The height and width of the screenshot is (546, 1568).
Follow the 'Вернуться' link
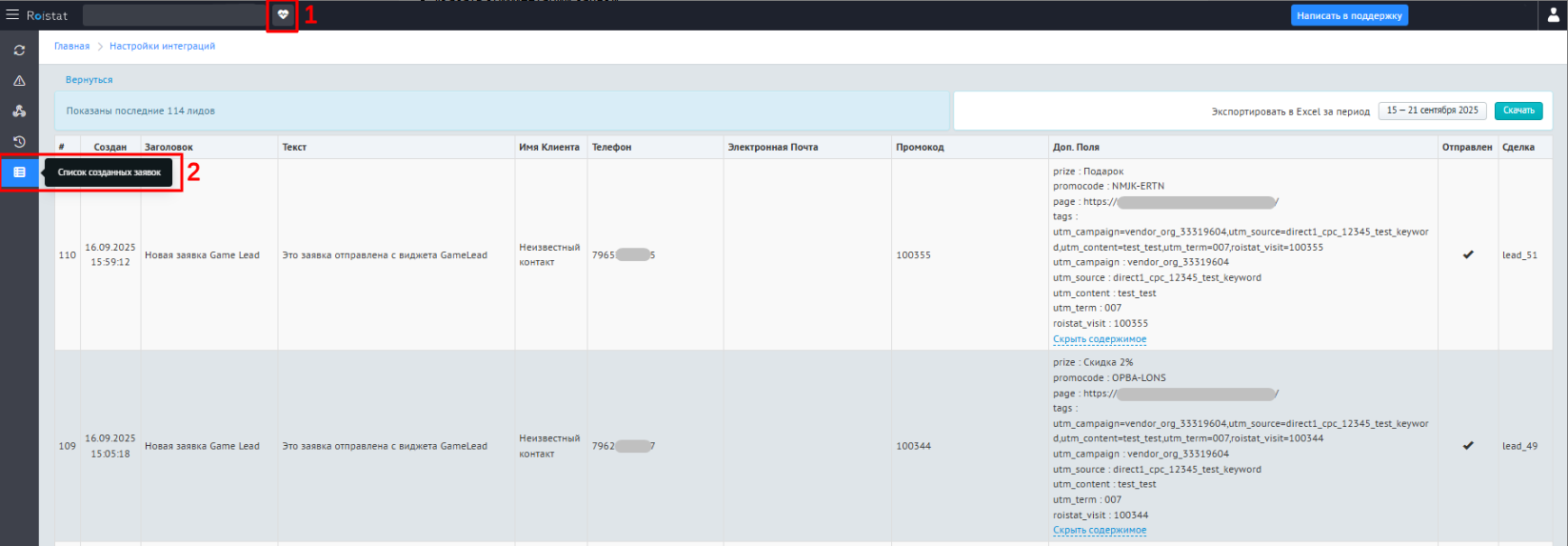point(89,80)
